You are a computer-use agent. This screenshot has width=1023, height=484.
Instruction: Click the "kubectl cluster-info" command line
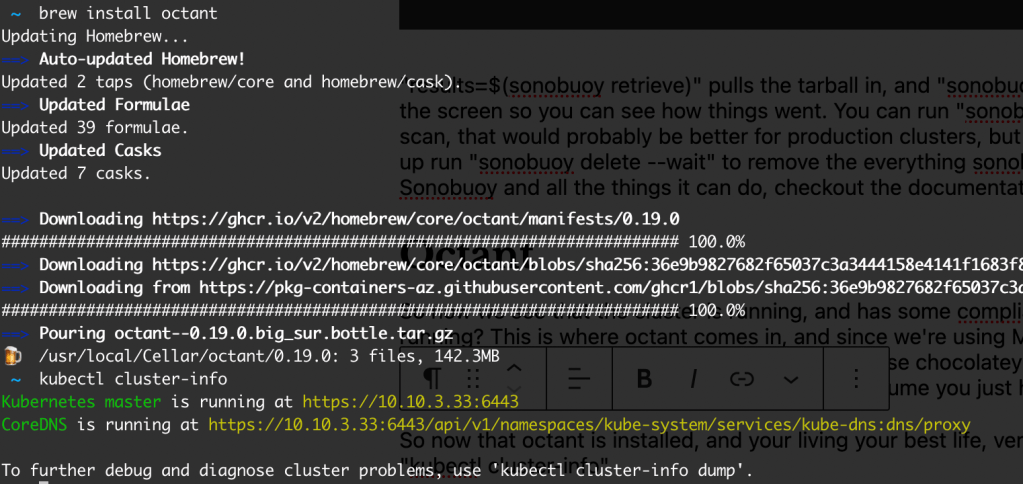tap(133, 379)
